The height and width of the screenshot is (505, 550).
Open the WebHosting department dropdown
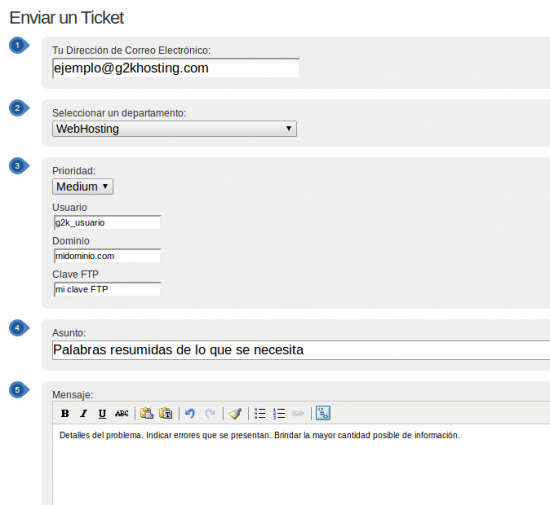(174, 129)
